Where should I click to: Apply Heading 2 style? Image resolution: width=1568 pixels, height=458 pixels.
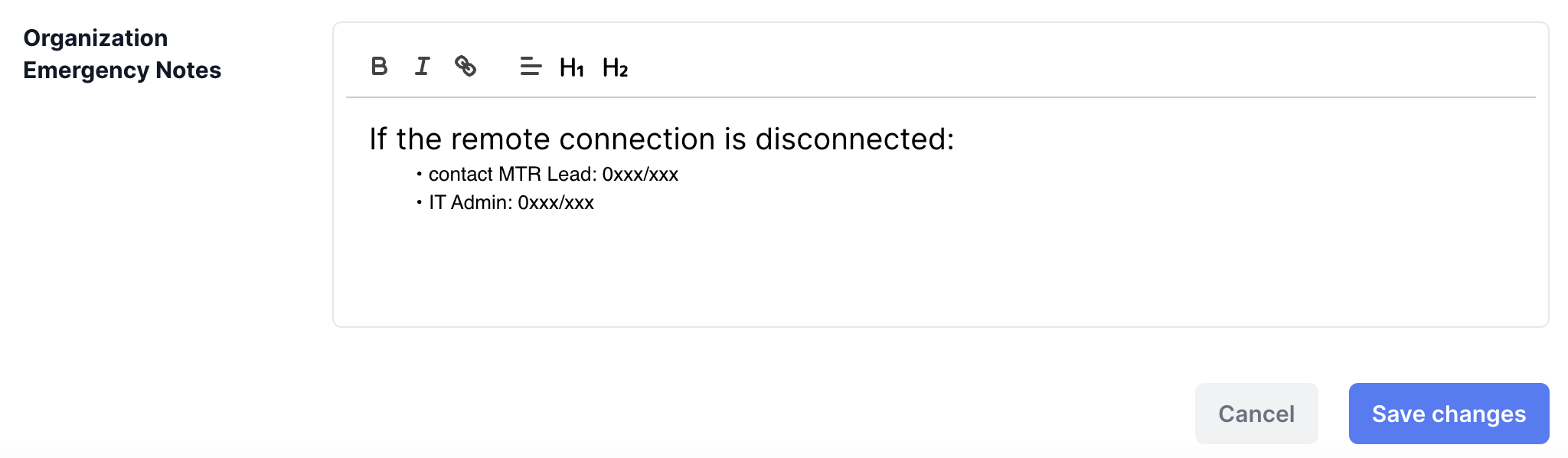[x=615, y=67]
